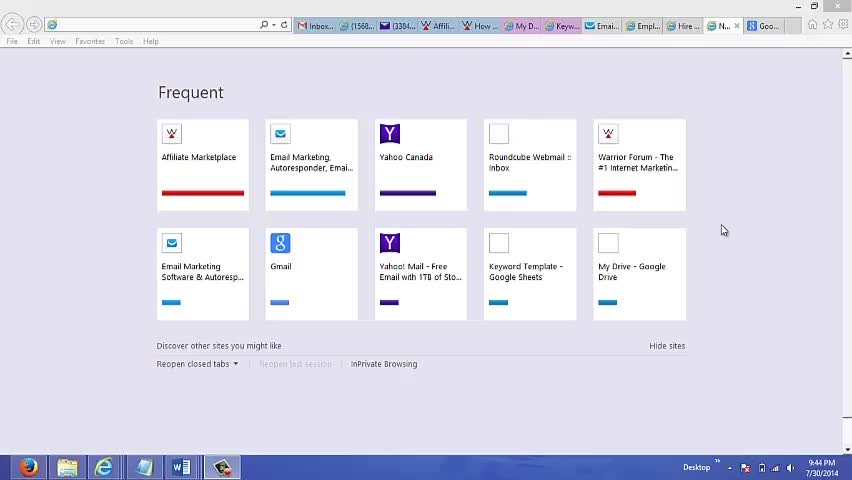Open the last taskbar application icon
This screenshot has height=480, width=852.
tap(222, 467)
